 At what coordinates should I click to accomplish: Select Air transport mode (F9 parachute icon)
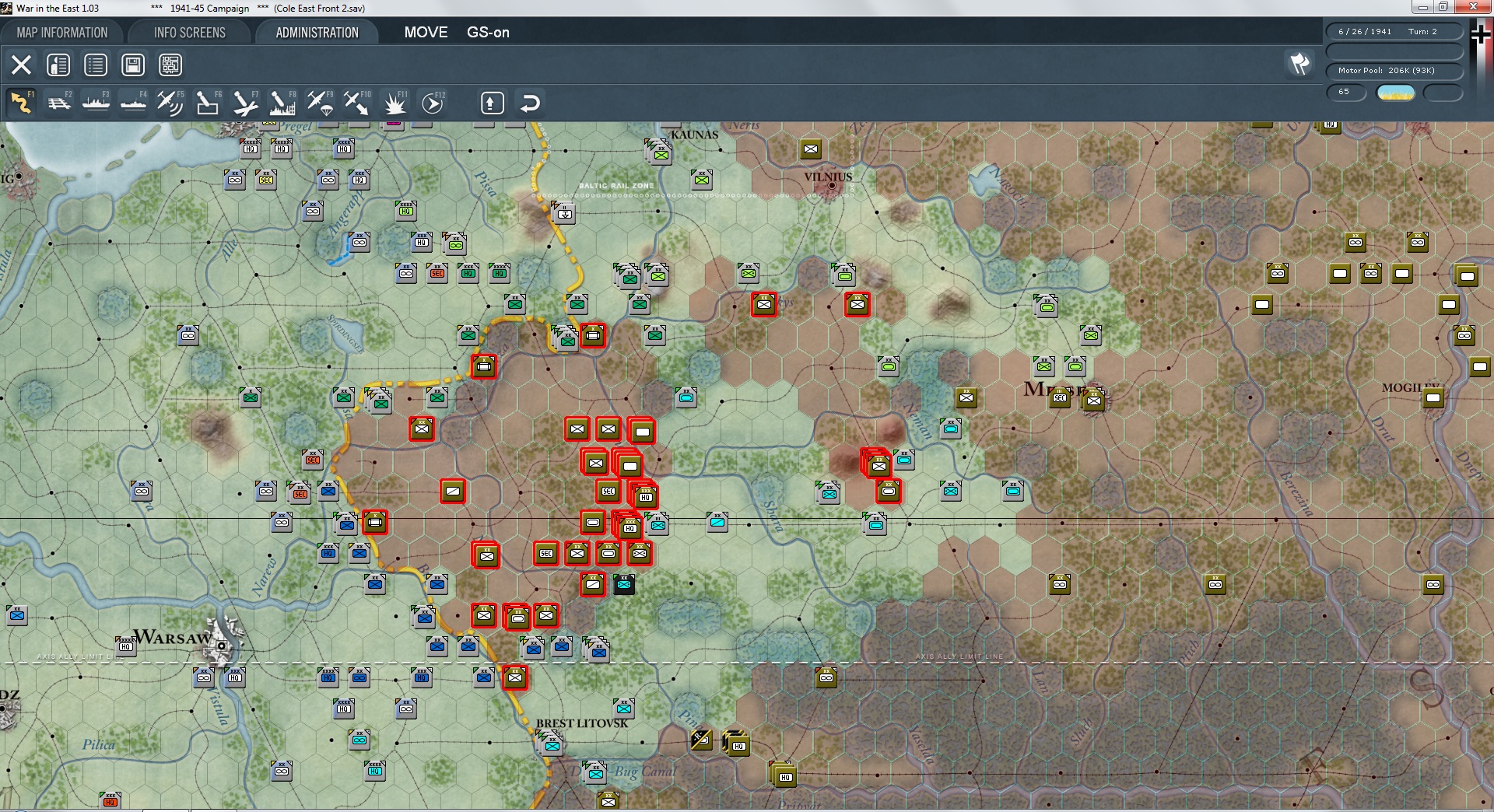click(320, 103)
